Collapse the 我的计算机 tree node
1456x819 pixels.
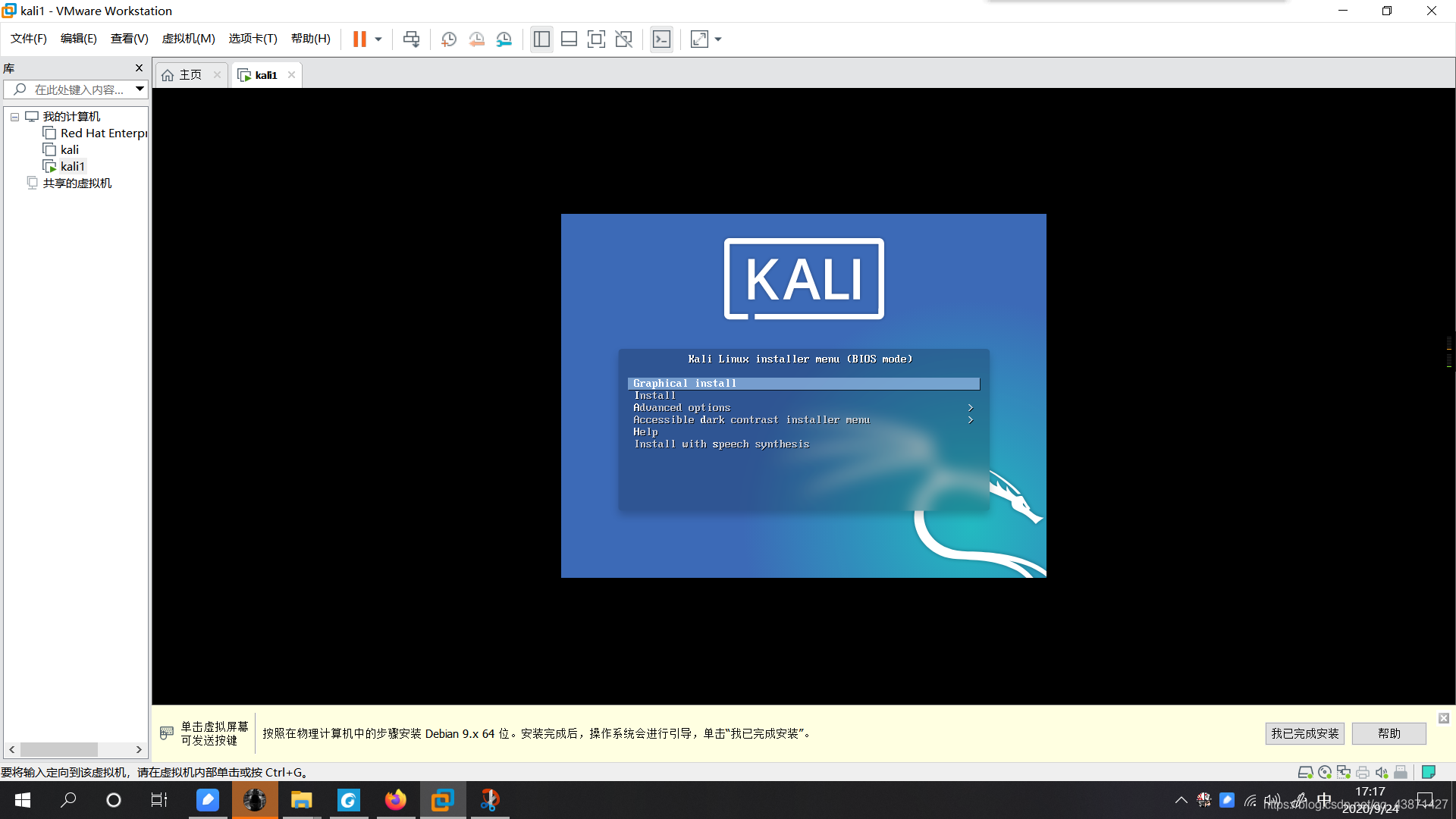click(14, 117)
